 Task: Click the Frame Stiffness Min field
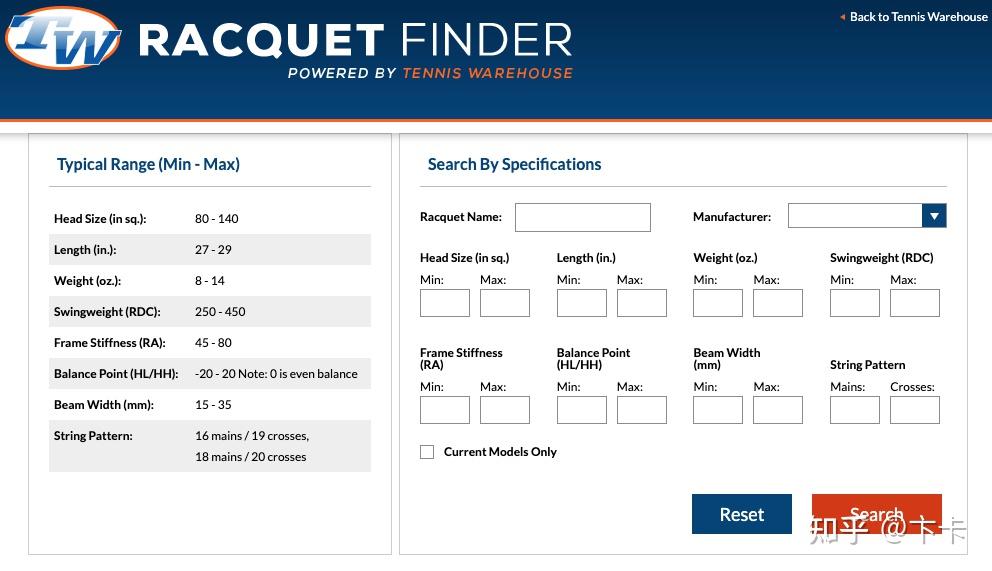tap(445, 410)
